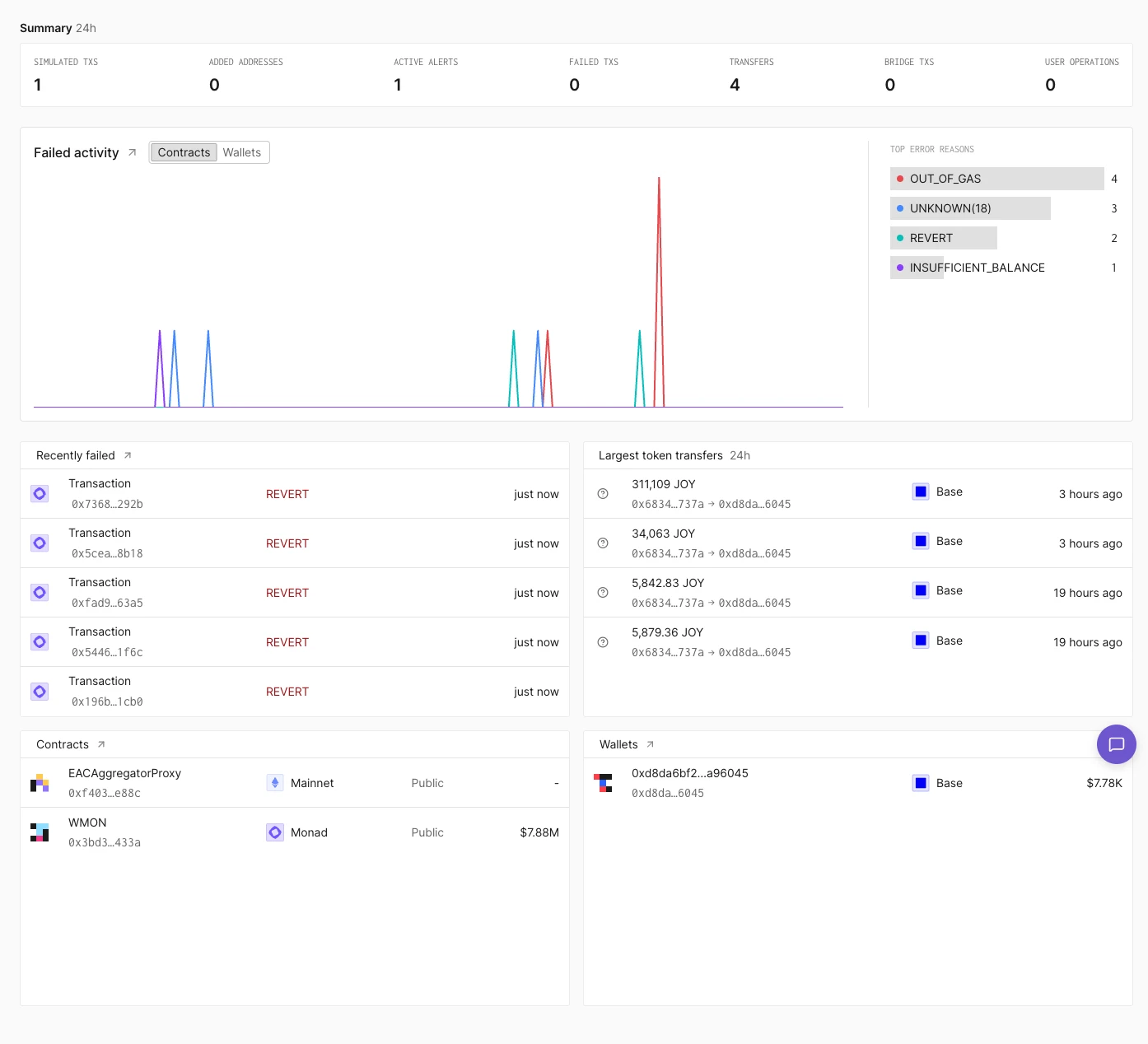Click EACAggregatorProxy contract avatar
This screenshot has height=1044, width=1148.
[x=40, y=783]
